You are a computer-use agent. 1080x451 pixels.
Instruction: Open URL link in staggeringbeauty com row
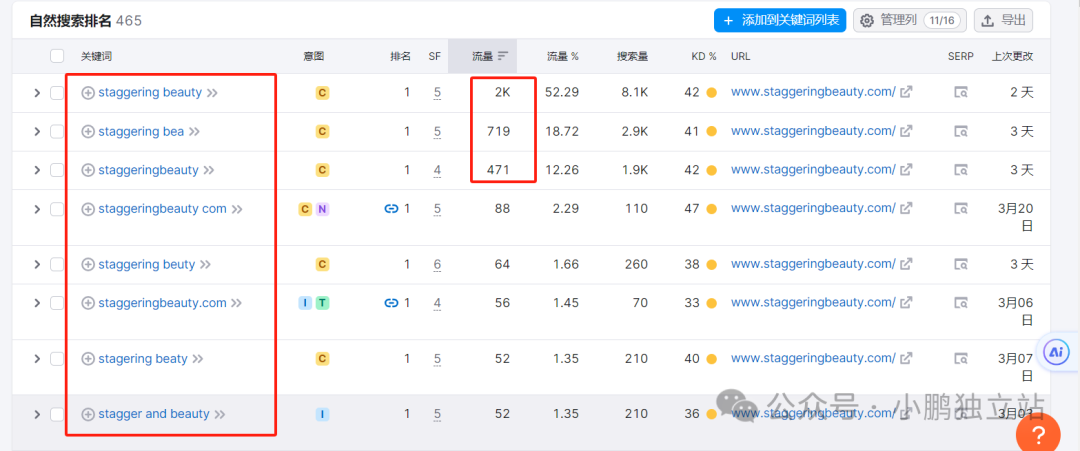coord(813,208)
